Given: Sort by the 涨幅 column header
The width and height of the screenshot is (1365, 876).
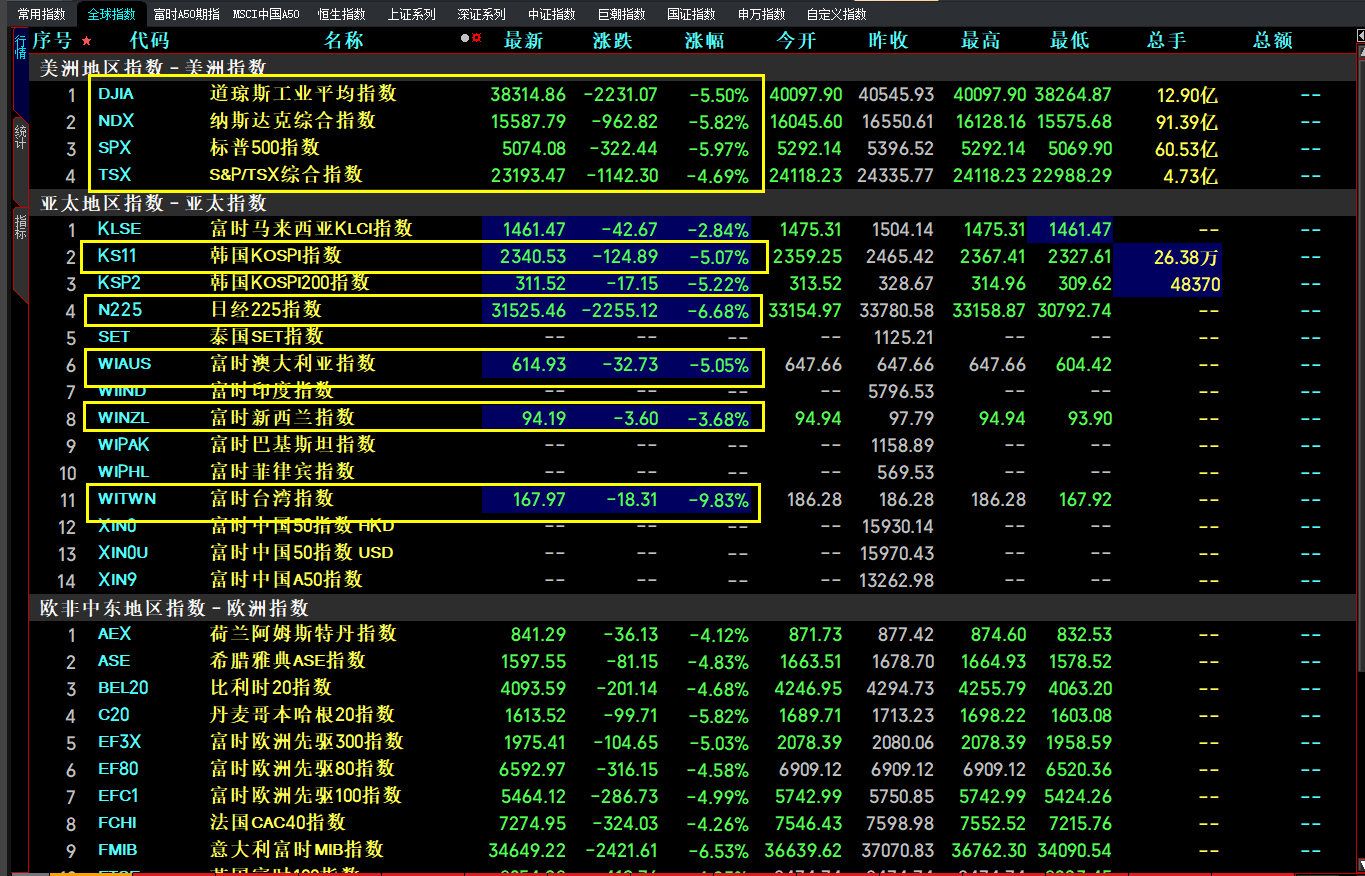Looking at the screenshot, I should point(704,41).
